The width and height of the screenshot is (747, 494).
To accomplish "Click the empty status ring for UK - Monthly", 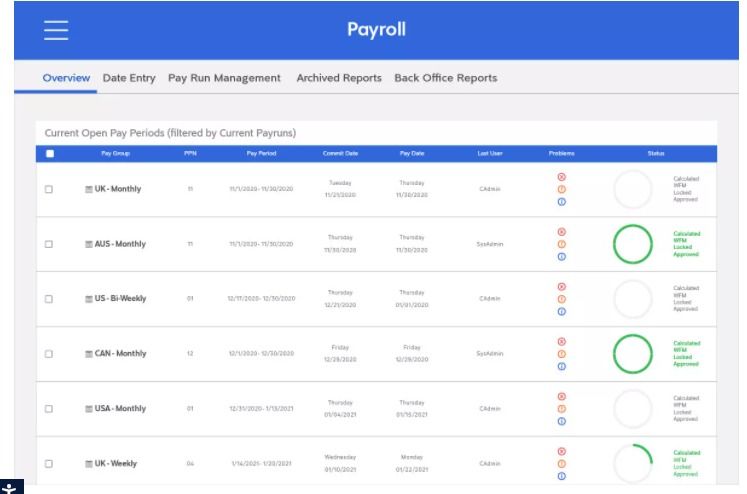I will [x=633, y=189].
